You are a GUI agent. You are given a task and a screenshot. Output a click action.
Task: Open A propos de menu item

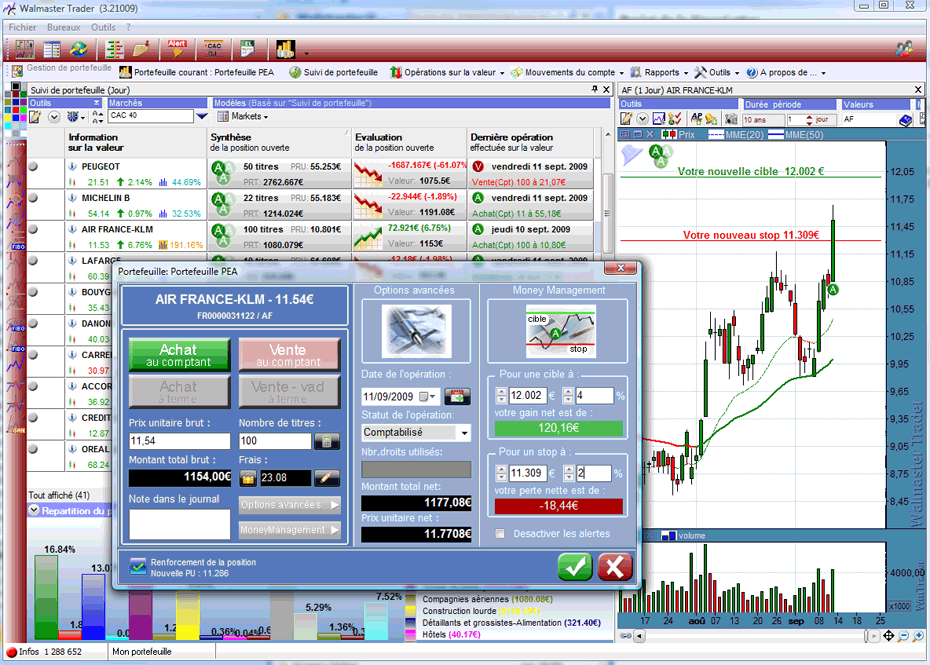786,72
